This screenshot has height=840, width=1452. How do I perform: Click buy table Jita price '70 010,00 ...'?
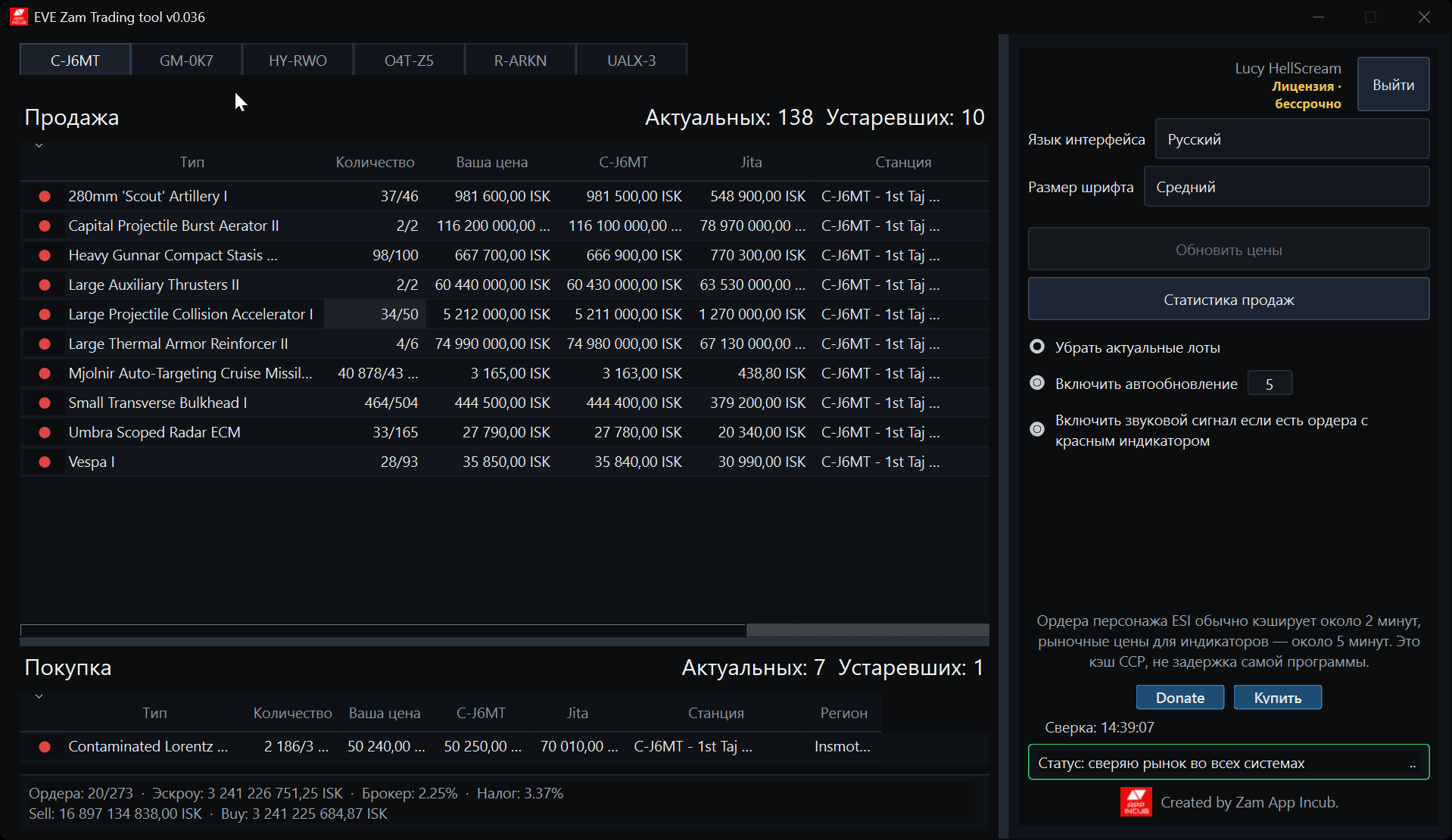tap(579, 746)
